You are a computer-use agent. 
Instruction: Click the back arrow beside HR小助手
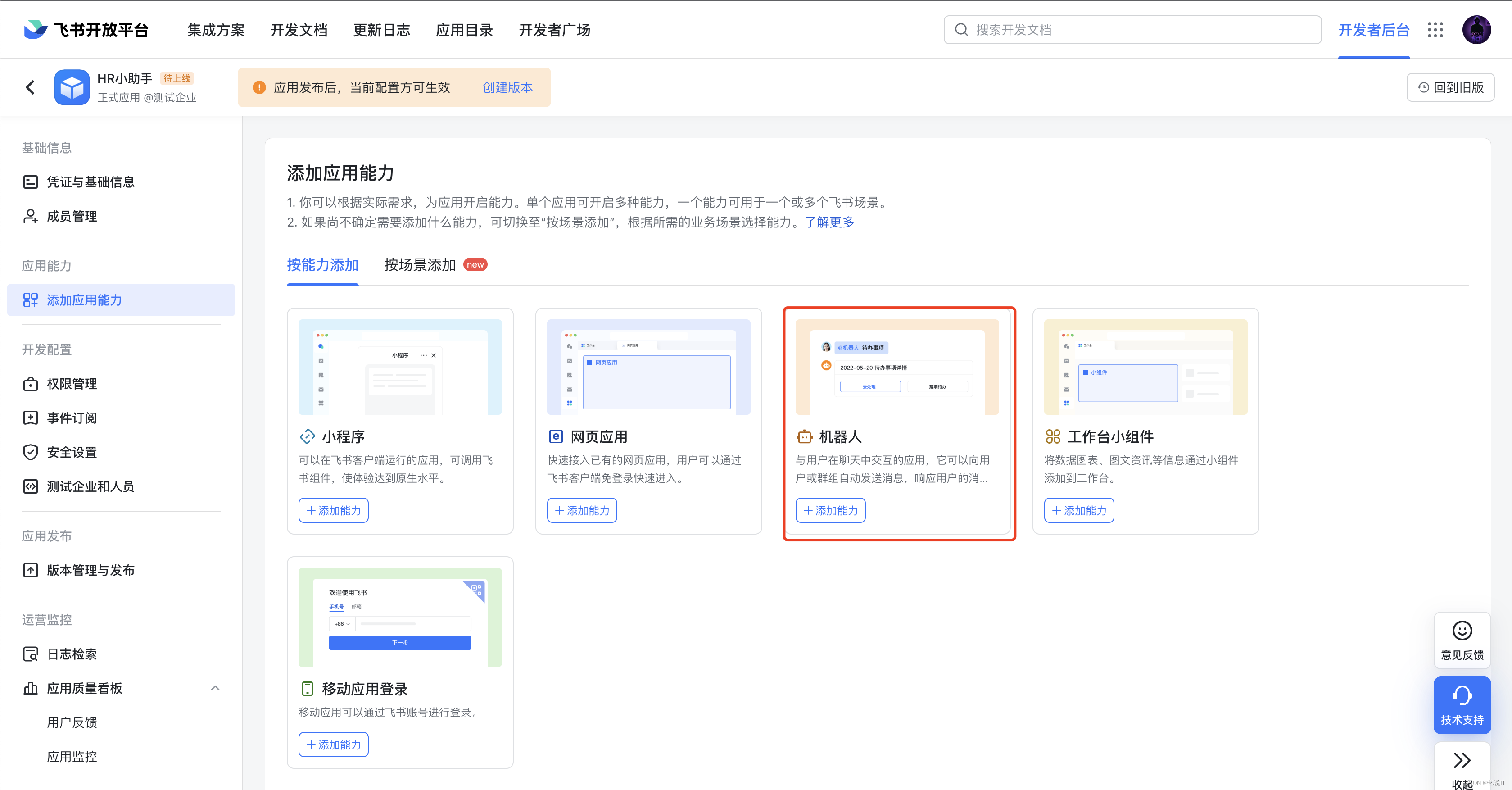(31, 87)
